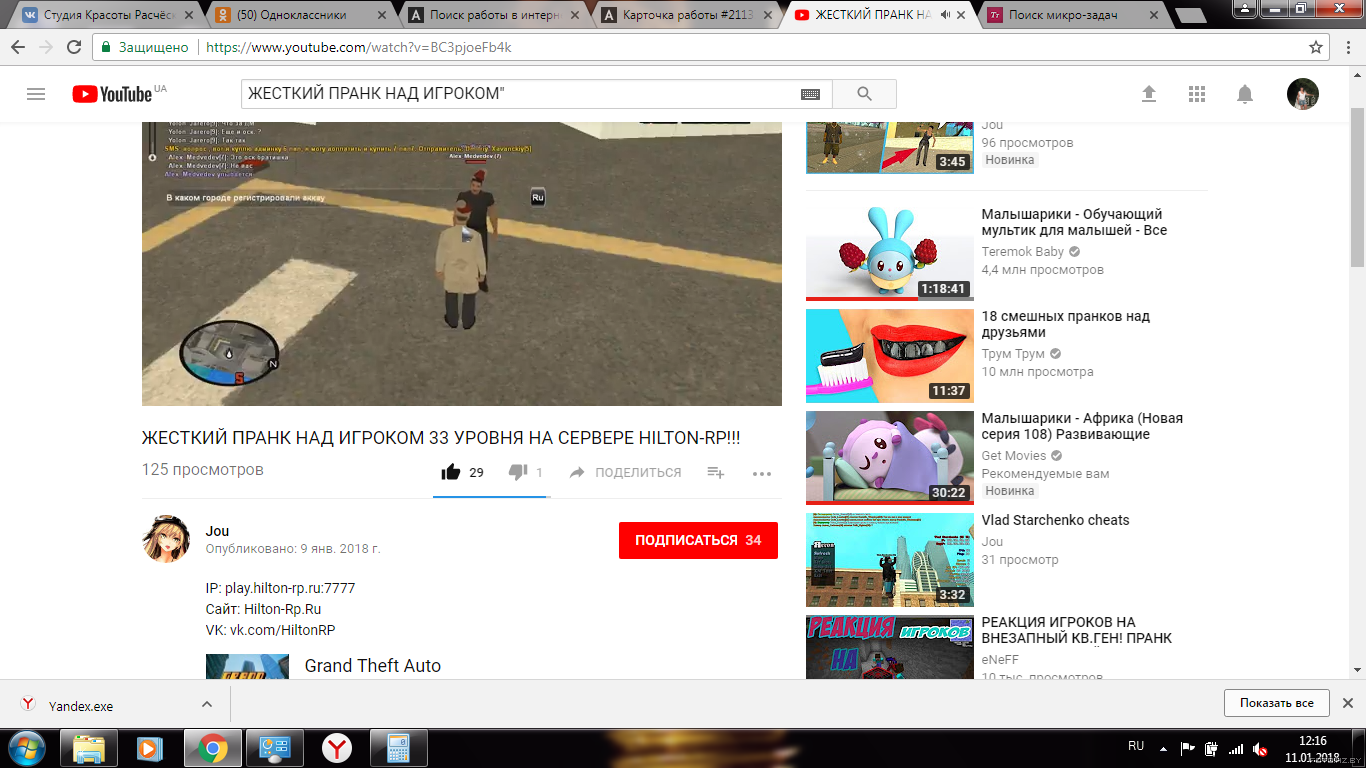1366x768 pixels.
Task: Open the Yandex.exe download item
Action: point(81,705)
